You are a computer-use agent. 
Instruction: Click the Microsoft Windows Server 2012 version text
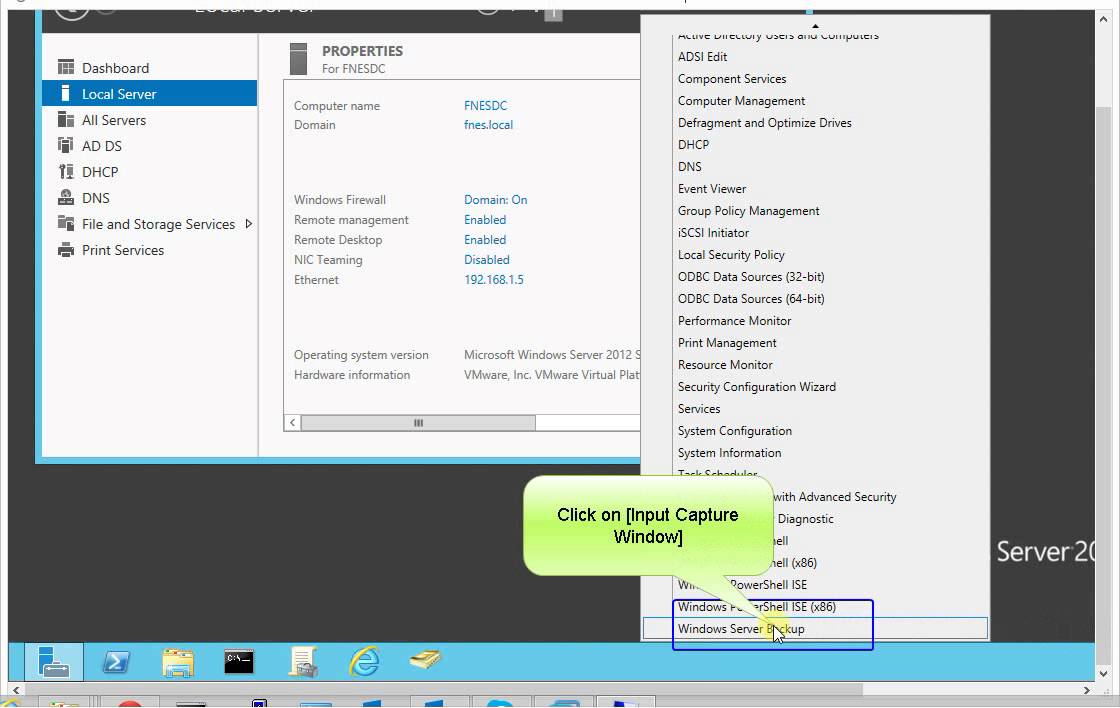point(551,354)
